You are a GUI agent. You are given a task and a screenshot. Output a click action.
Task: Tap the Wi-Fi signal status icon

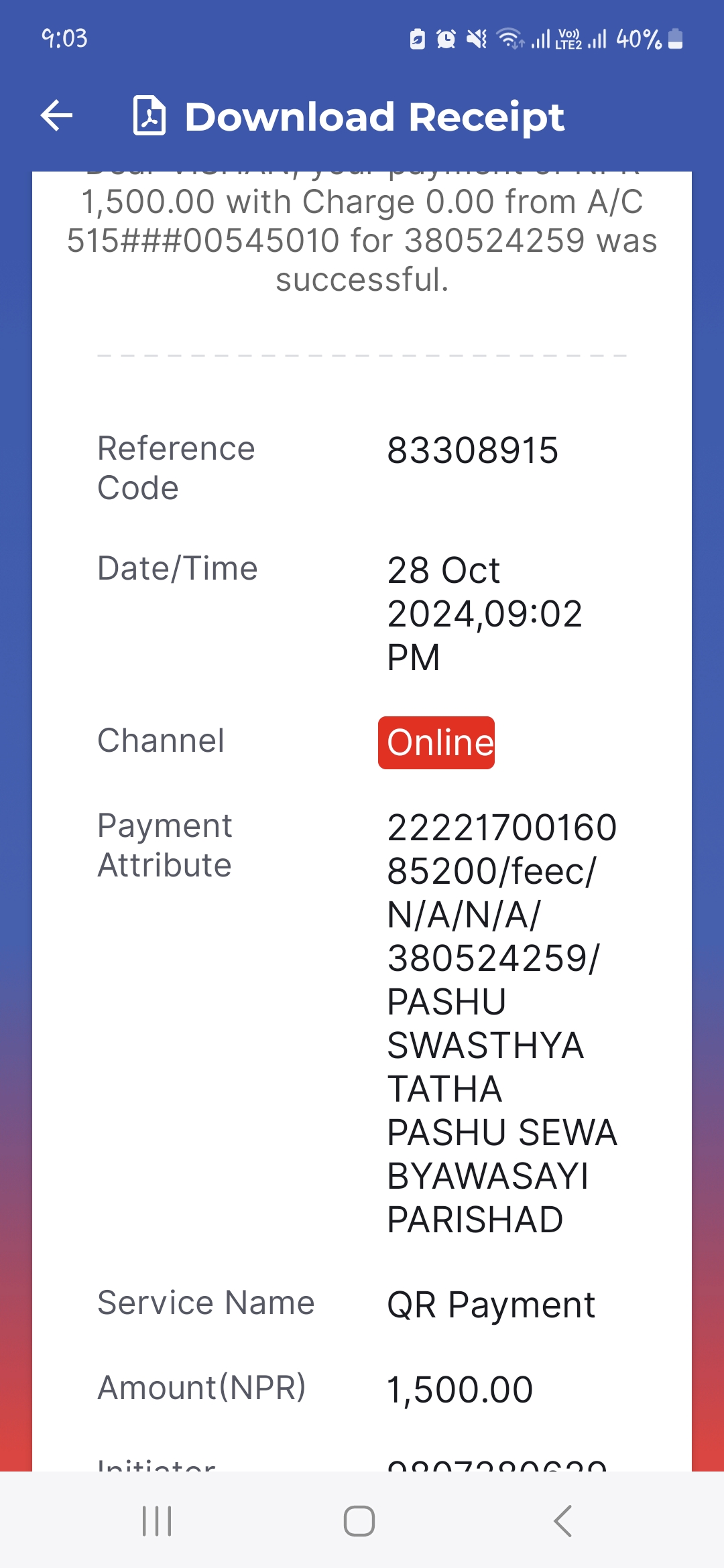click(510, 39)
